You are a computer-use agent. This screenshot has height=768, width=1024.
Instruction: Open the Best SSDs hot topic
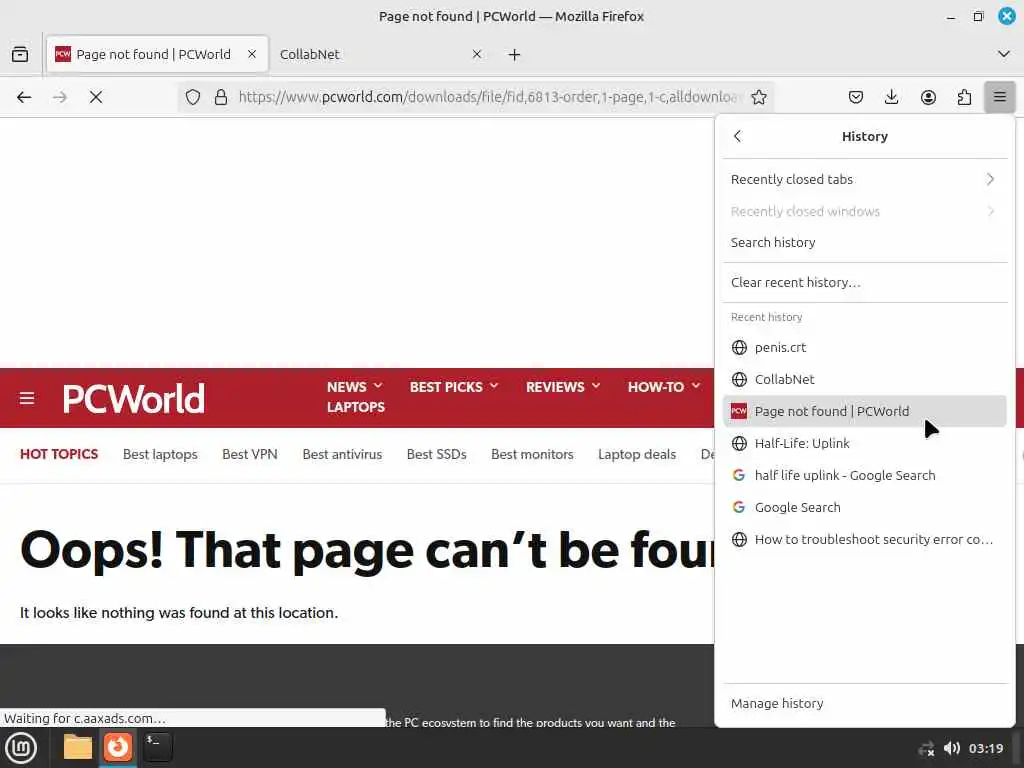(436, 455)
